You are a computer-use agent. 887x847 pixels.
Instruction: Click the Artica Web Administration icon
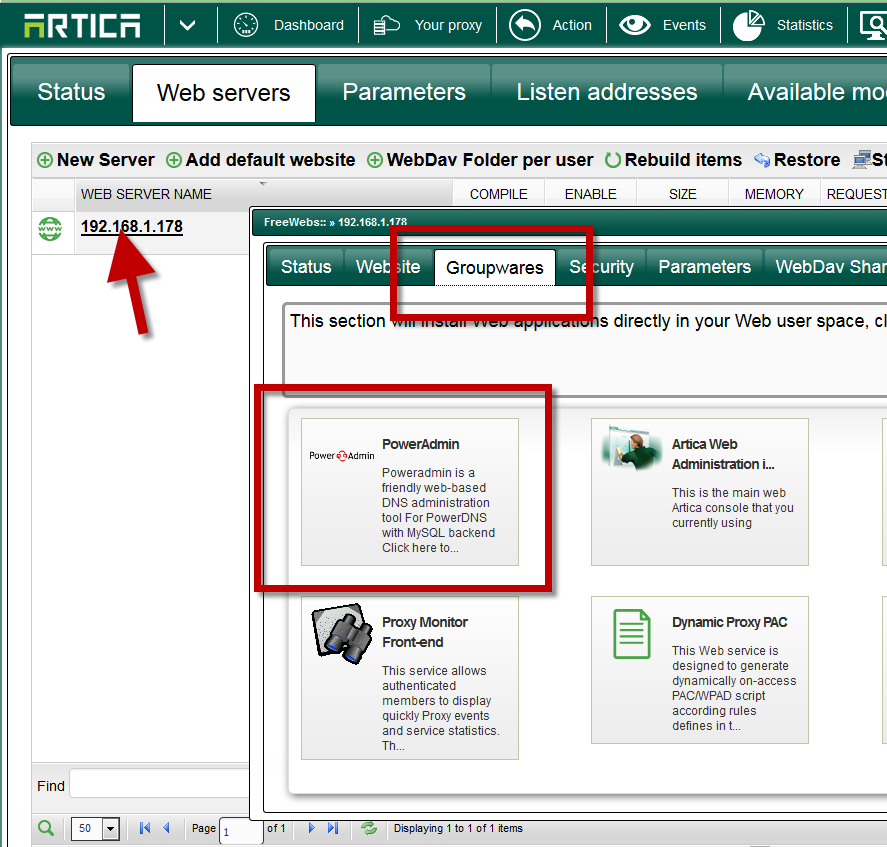coord(631,448)
